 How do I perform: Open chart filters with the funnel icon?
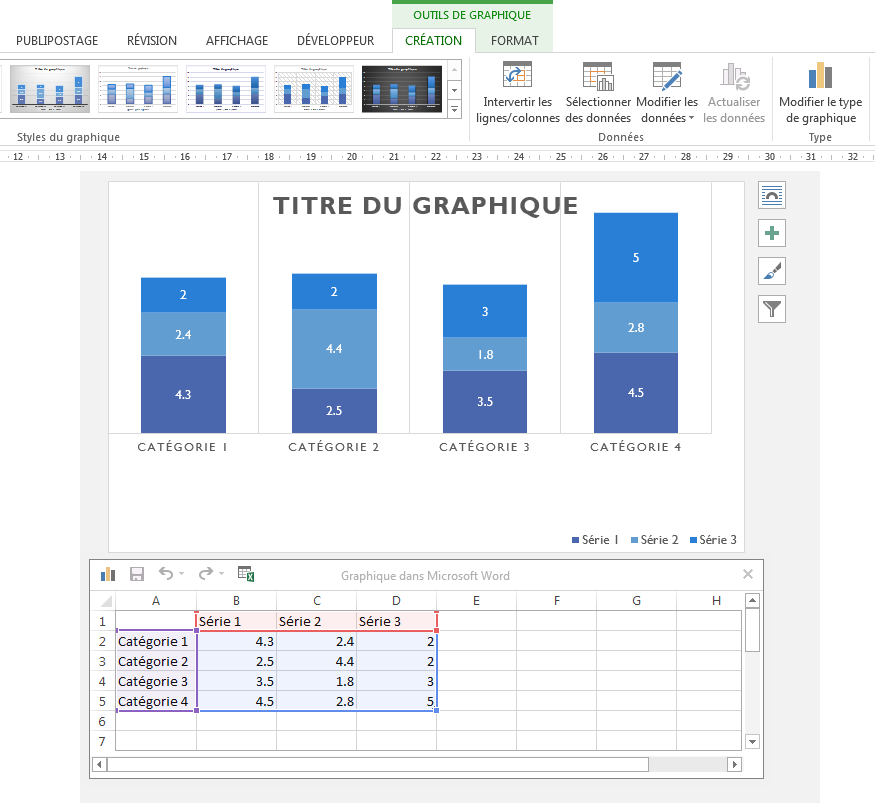(771, 309)
